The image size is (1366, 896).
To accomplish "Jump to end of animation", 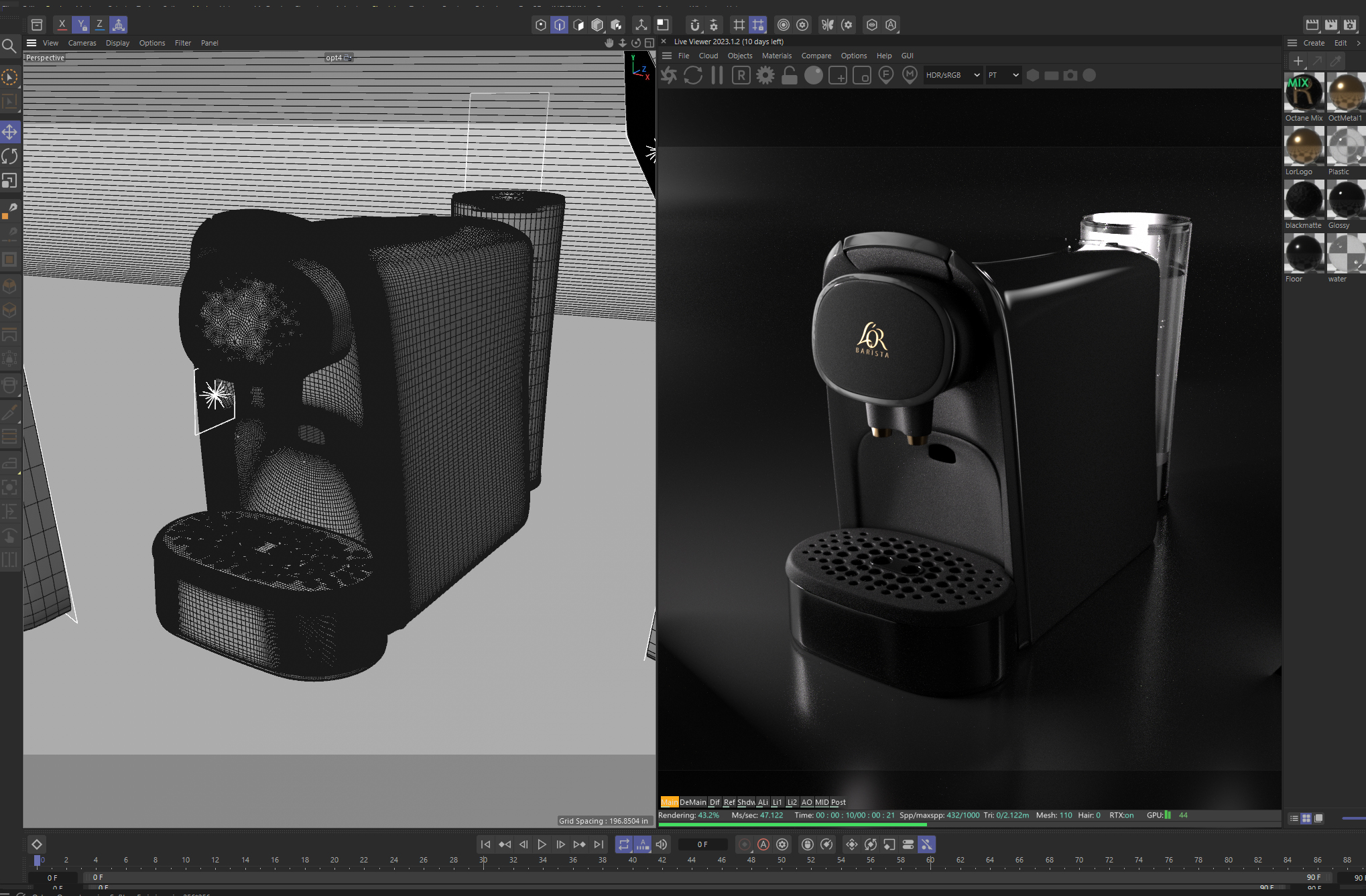I will coord(599,844).
